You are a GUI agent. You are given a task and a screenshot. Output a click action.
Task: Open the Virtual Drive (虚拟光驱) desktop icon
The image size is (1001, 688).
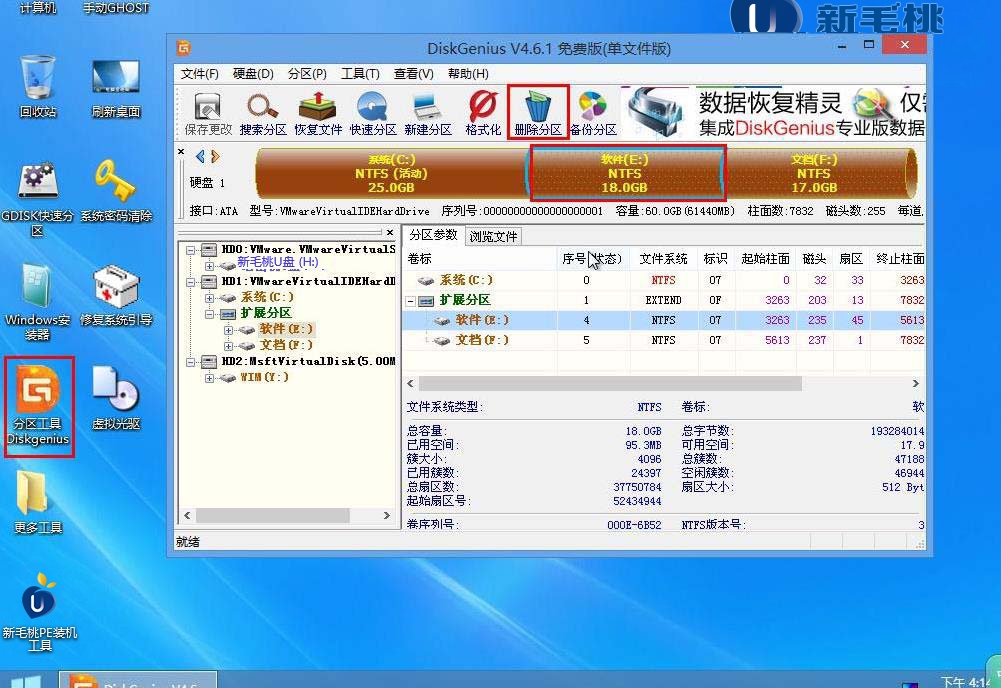coord(116,398)
